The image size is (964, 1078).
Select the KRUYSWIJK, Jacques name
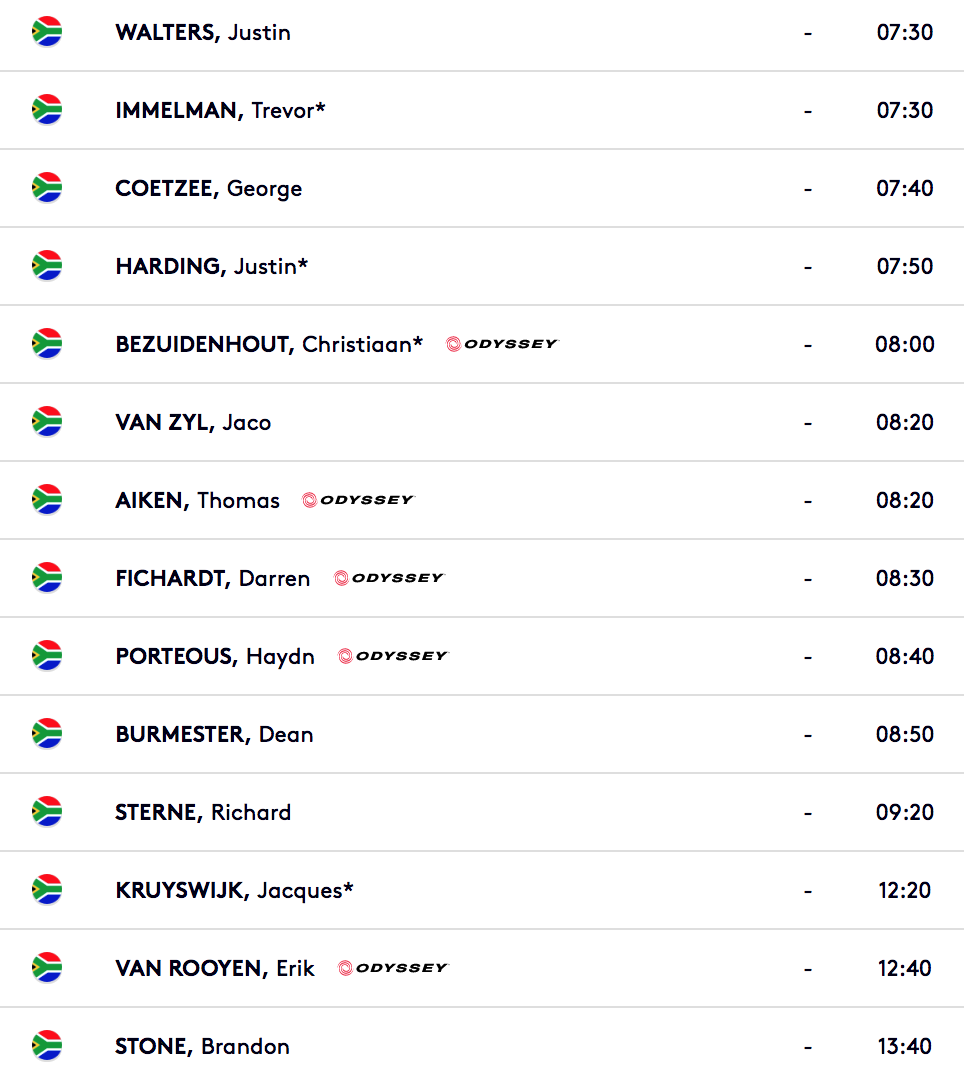(x=234, y=890)
